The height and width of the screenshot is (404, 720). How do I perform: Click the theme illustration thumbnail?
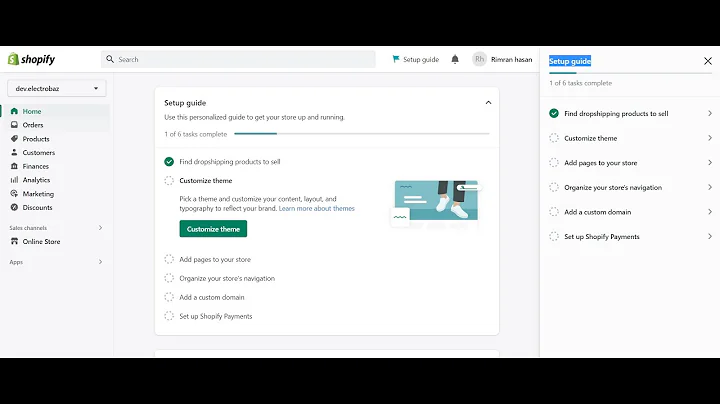(435, 202)
